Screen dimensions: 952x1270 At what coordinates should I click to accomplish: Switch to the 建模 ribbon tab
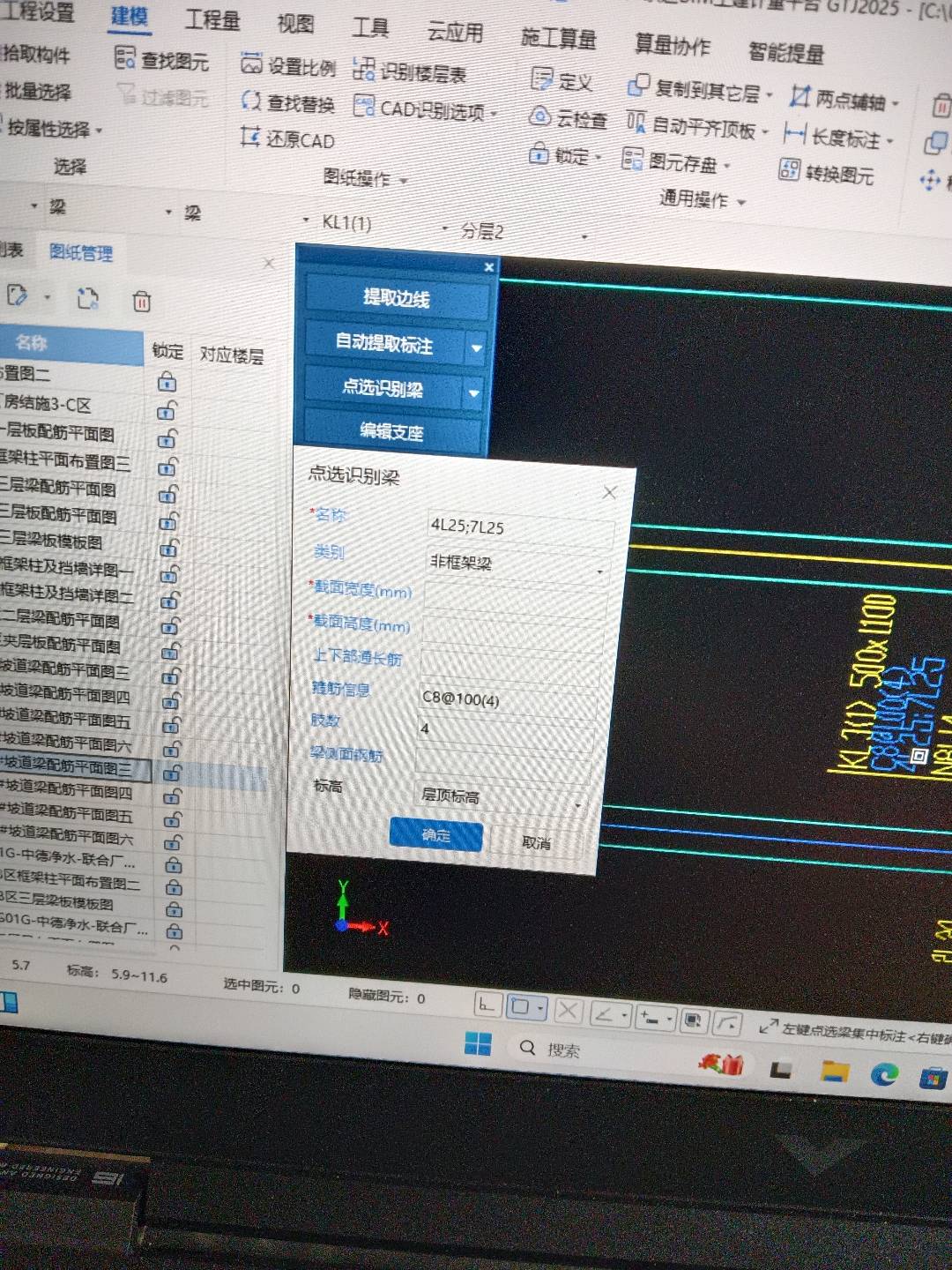[x=130, y=16]
